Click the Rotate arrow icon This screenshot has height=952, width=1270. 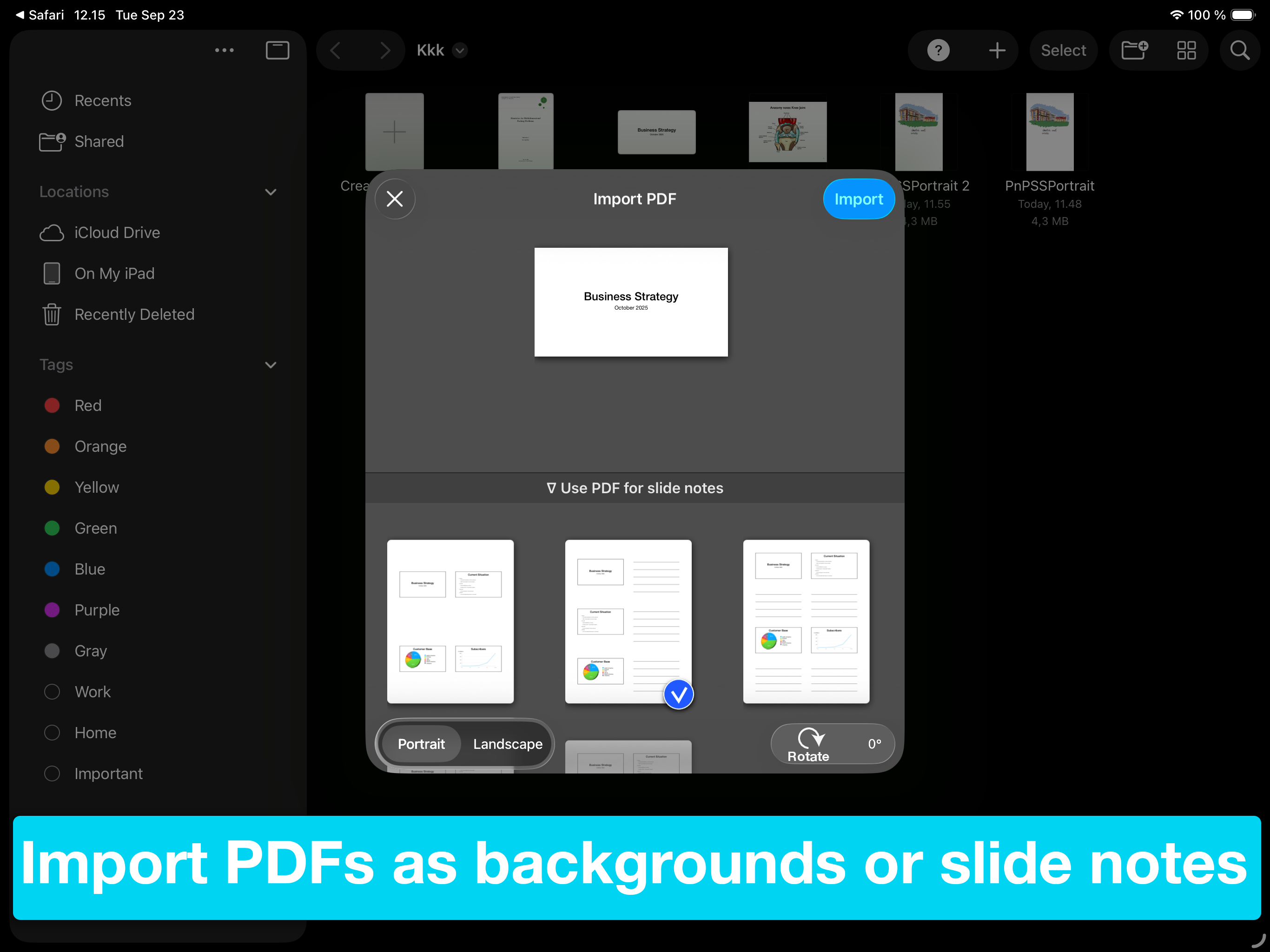pyautogui.click(x=810, y=737)
